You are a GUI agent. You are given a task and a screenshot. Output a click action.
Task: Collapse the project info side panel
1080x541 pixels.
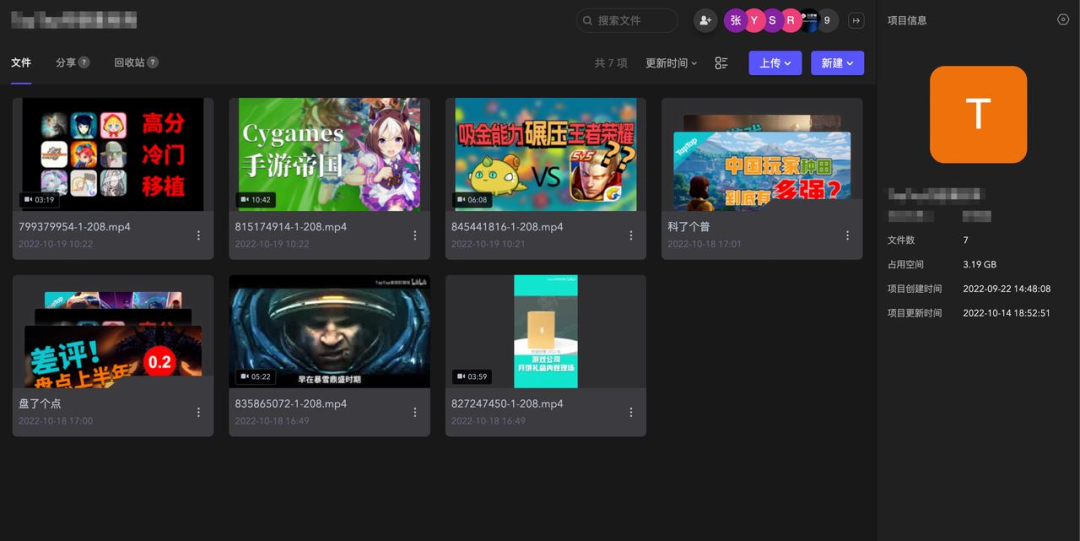pos(856,20)
